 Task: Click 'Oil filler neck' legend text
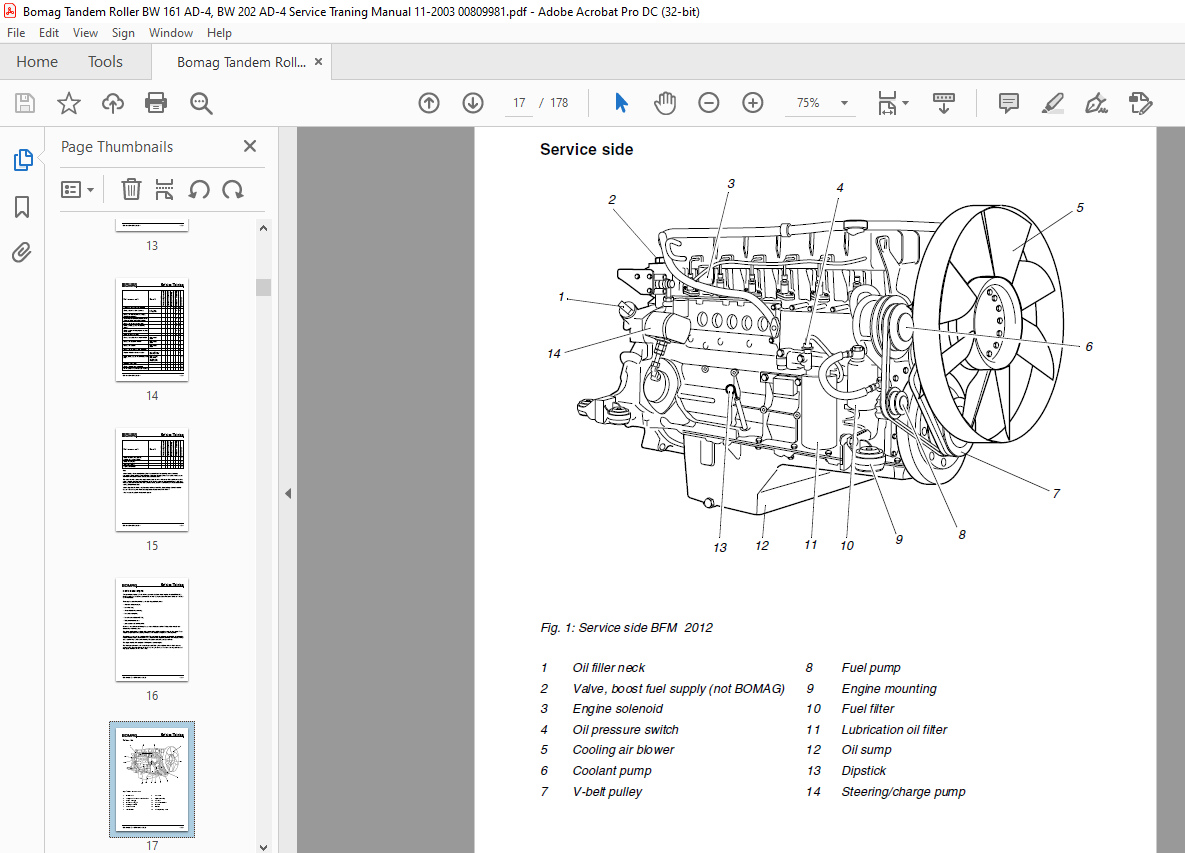pos(608,668)
